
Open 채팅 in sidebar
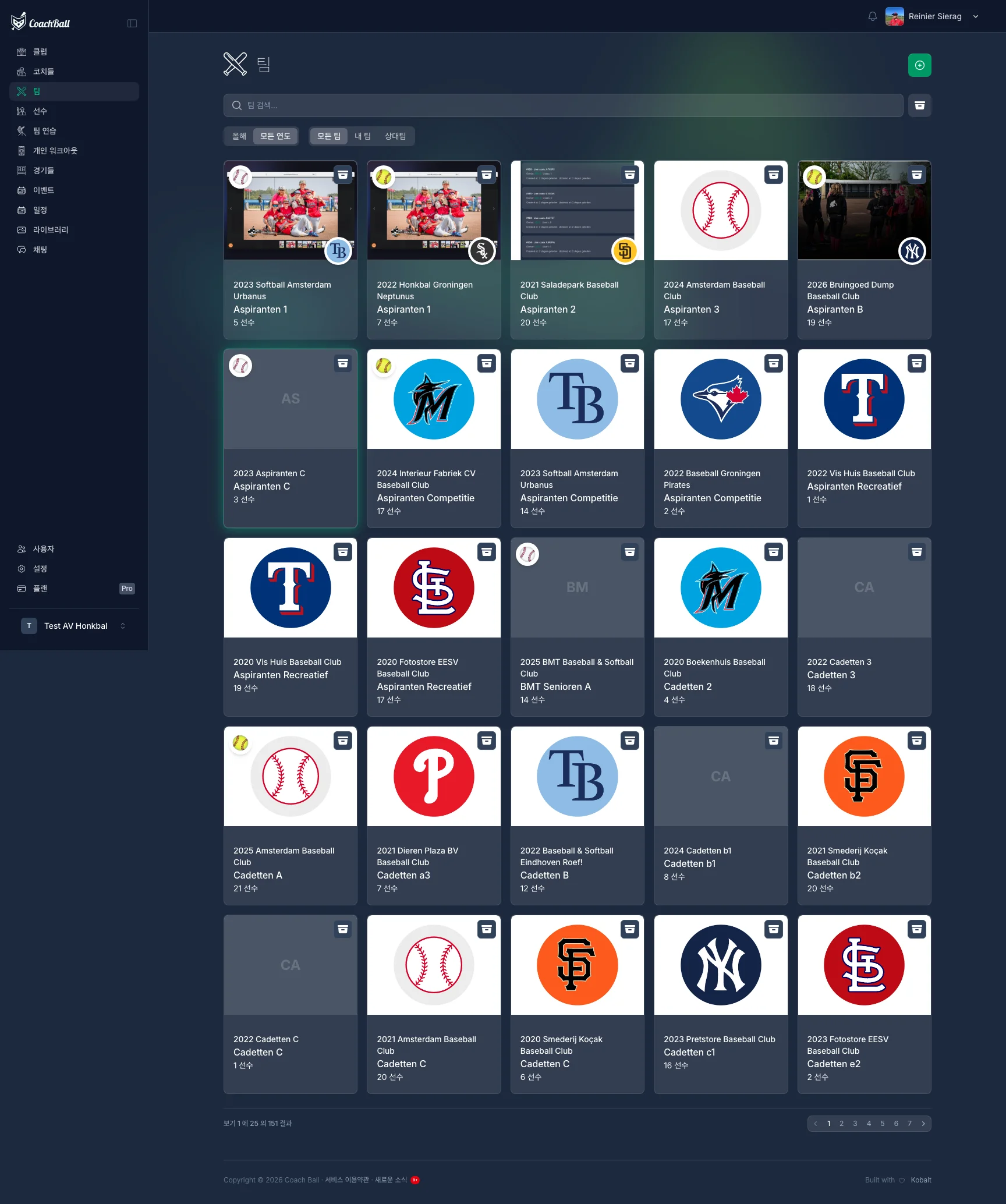pyautogui.click(x=74, y=250)
